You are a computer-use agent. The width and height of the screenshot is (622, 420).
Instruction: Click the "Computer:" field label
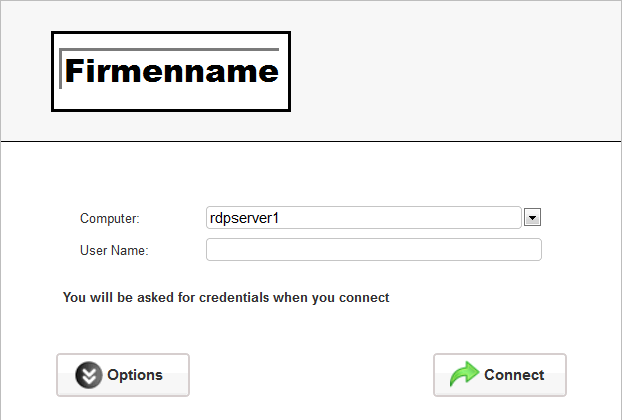(x=110, y=218)
